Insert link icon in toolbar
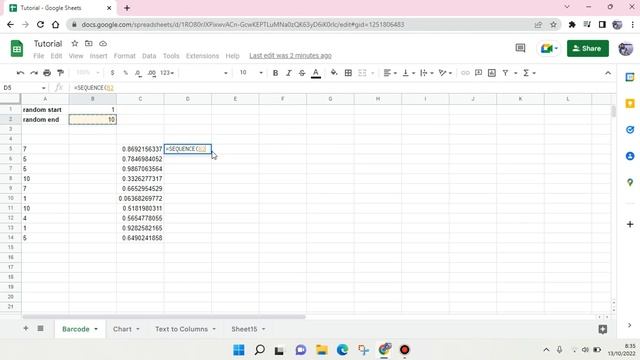The width and height of the screenshot is (640, 360). click(465, 73)
